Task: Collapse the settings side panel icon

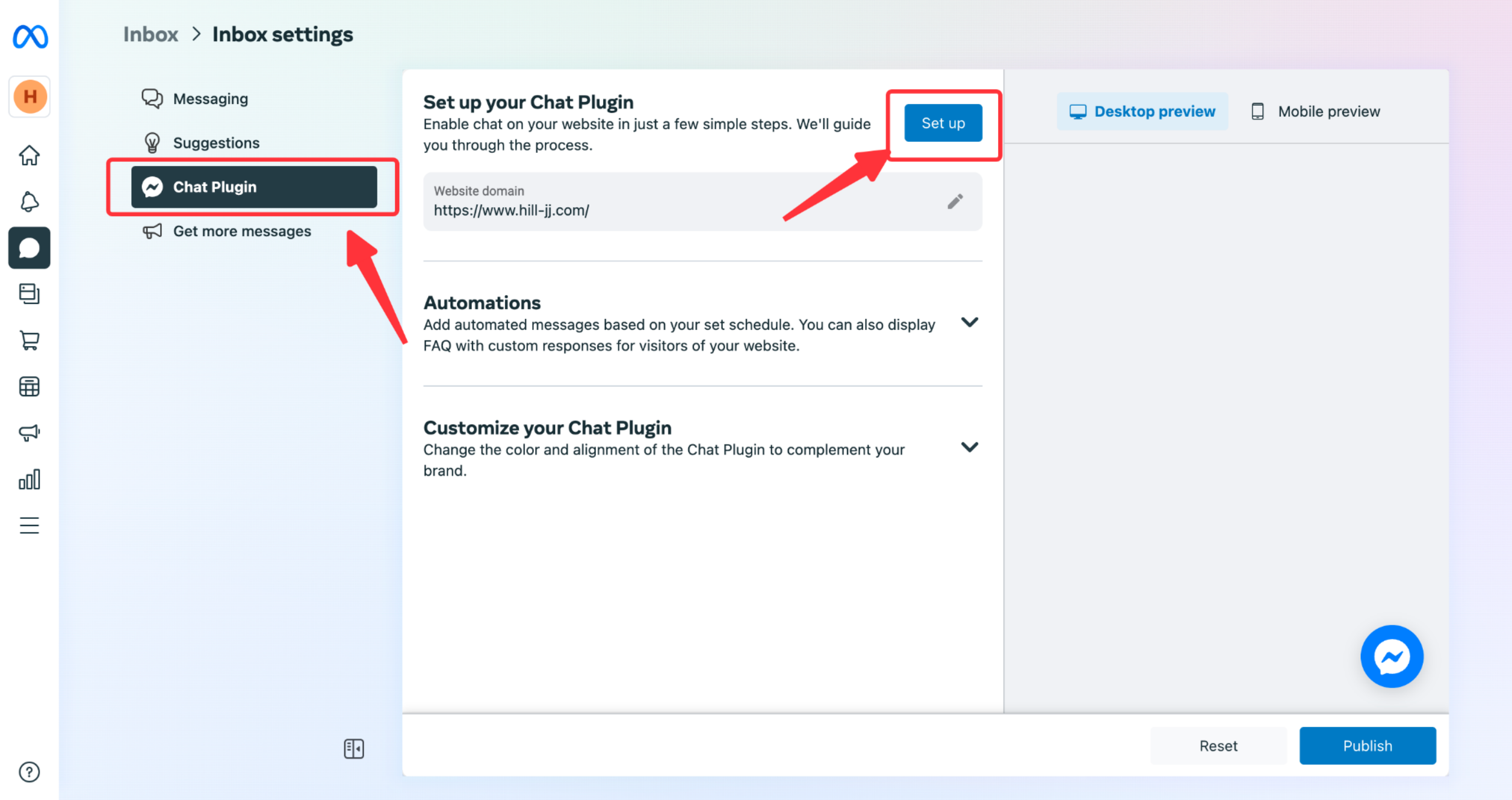Action: click(x=354, y=749)
